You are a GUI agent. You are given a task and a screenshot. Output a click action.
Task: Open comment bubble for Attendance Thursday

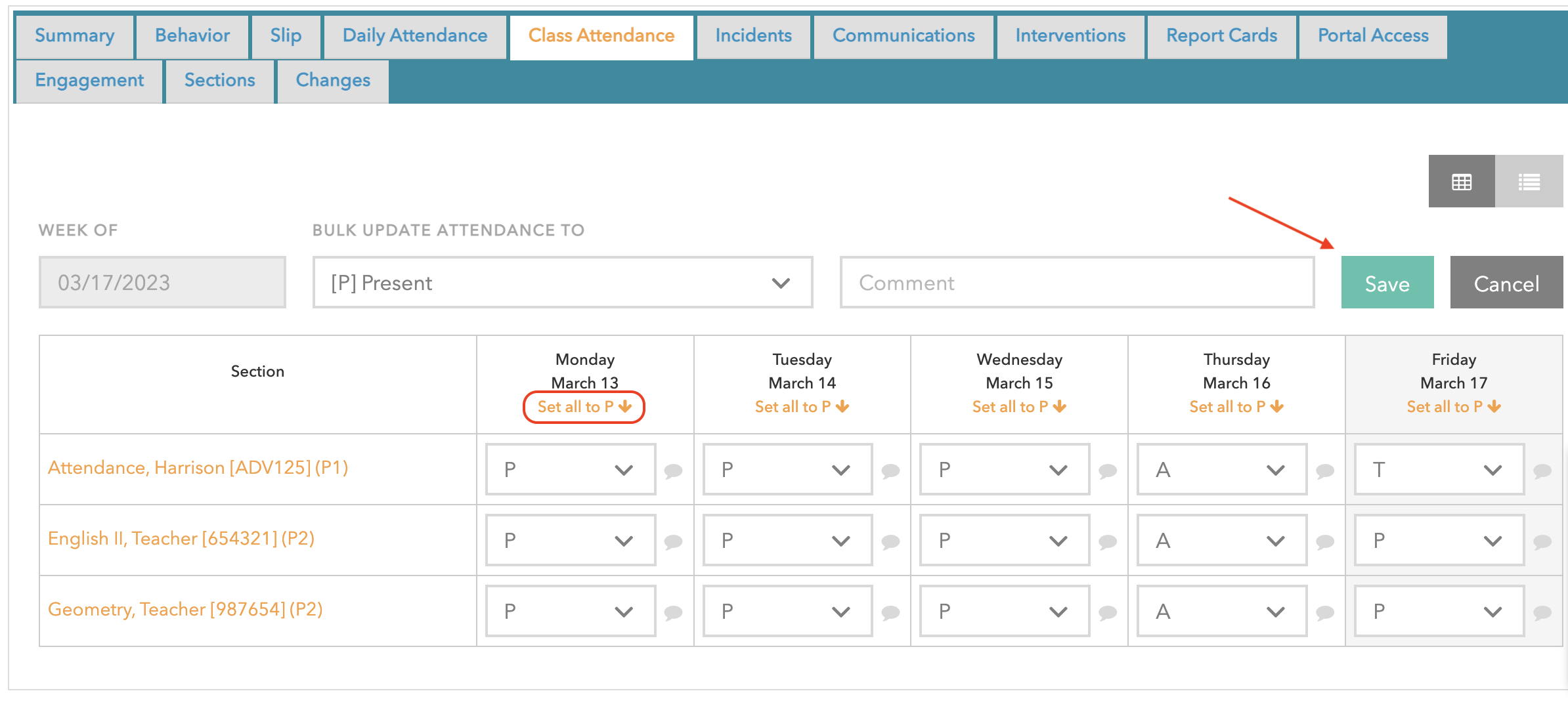pyautogui.click(x=1325, y=470)
